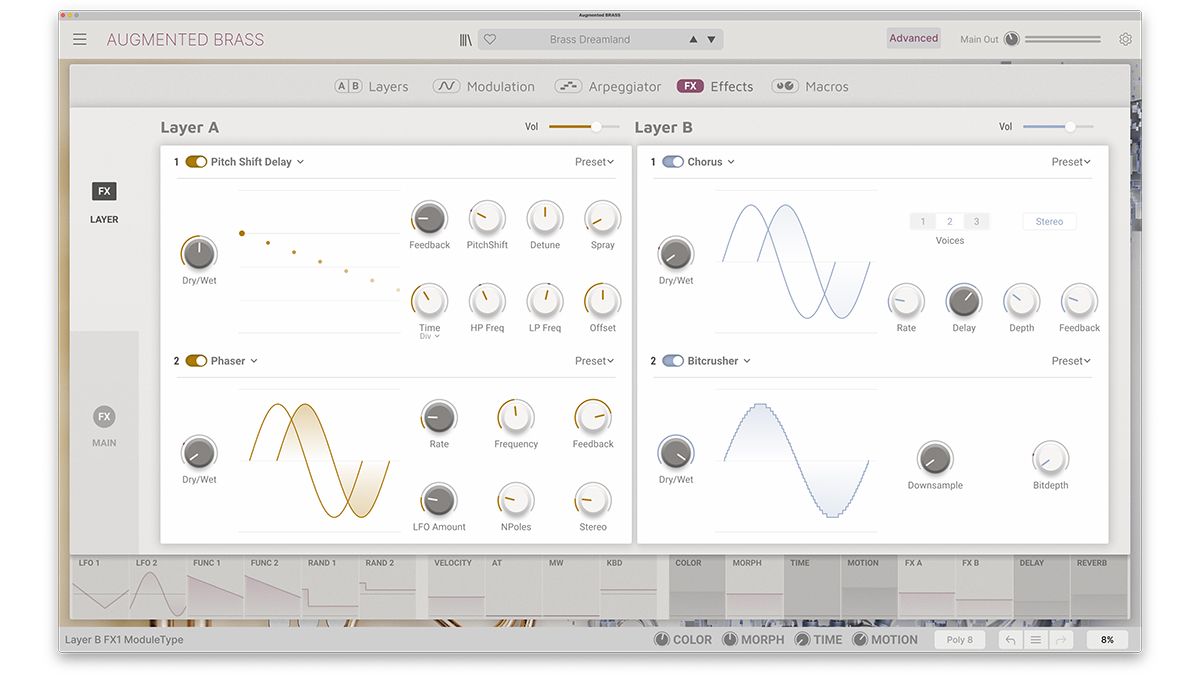Open the Chorus effect type dropdown
1200x675 pixels.
coord(711,162)
